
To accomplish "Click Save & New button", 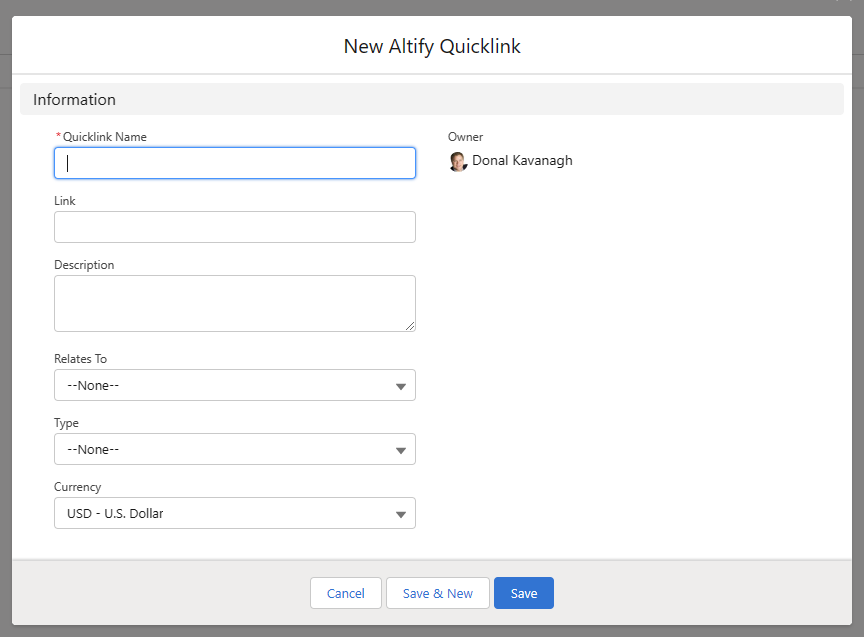I will (438, 593).
